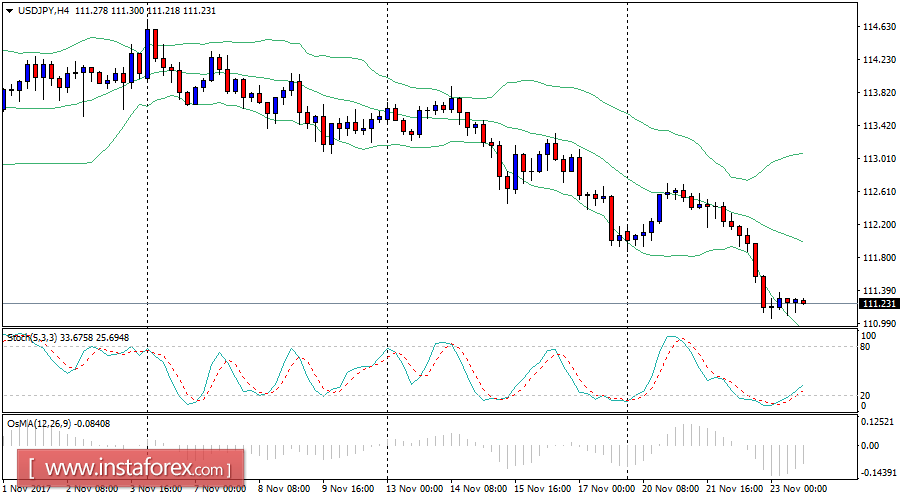Click the 20 Nov 08:00 time label
900x500 pixels.
[x=670, y=489]
